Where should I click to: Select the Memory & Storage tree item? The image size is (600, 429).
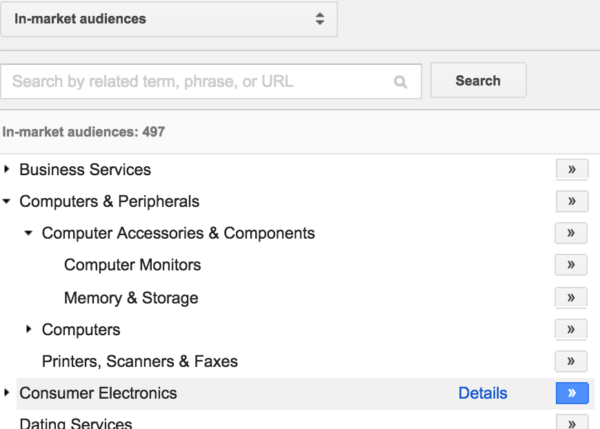131,298
